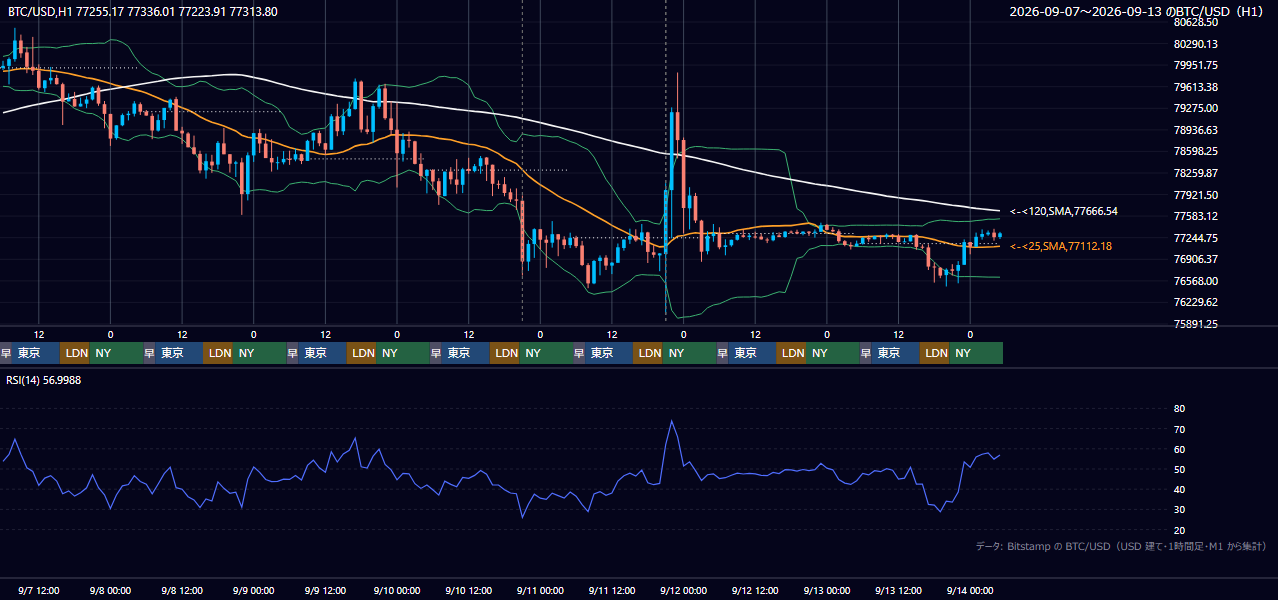Click the Bitstamp data source note

tap(1121, 546)
